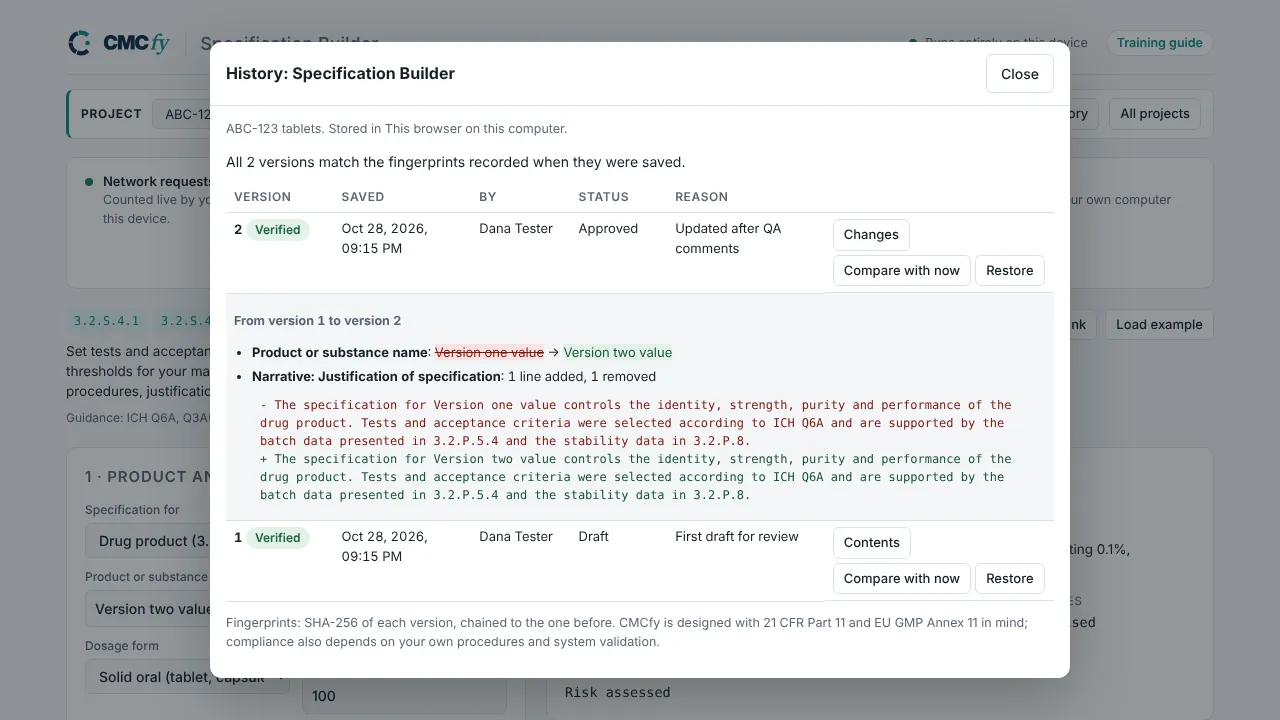Click 'First draft for review' reason
This screenshot has width=1280, height=720.
737,537
